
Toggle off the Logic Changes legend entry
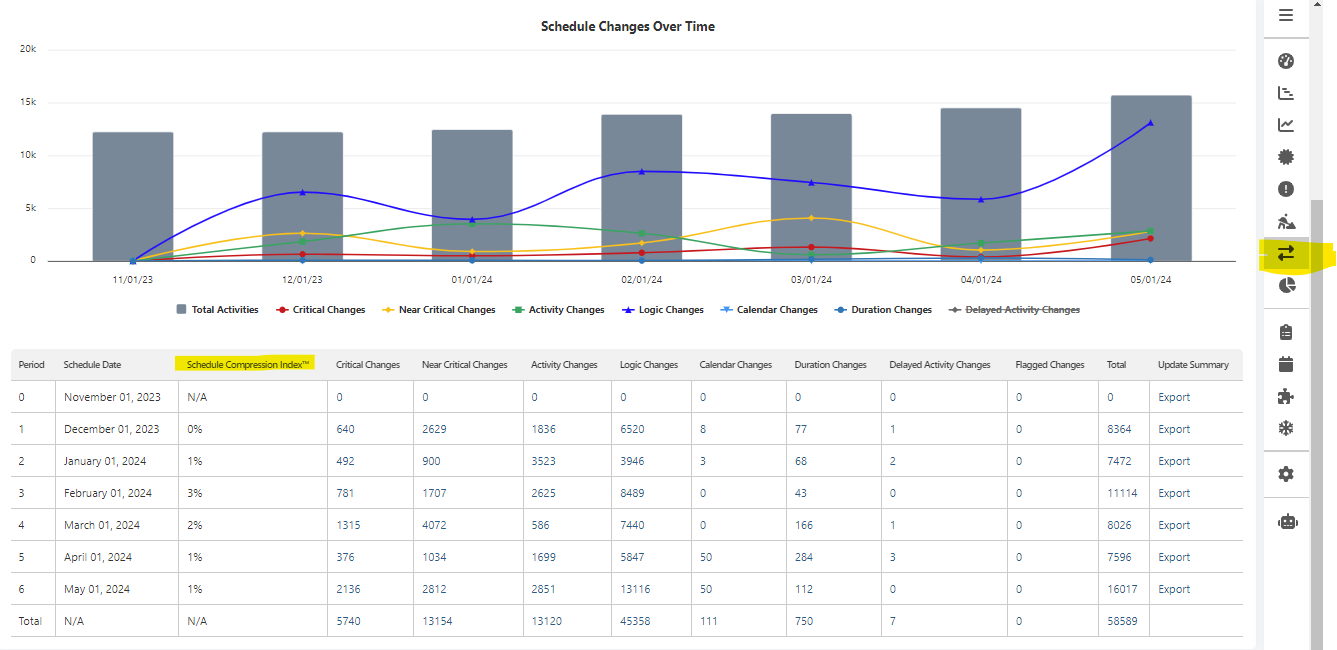(662, 309)
